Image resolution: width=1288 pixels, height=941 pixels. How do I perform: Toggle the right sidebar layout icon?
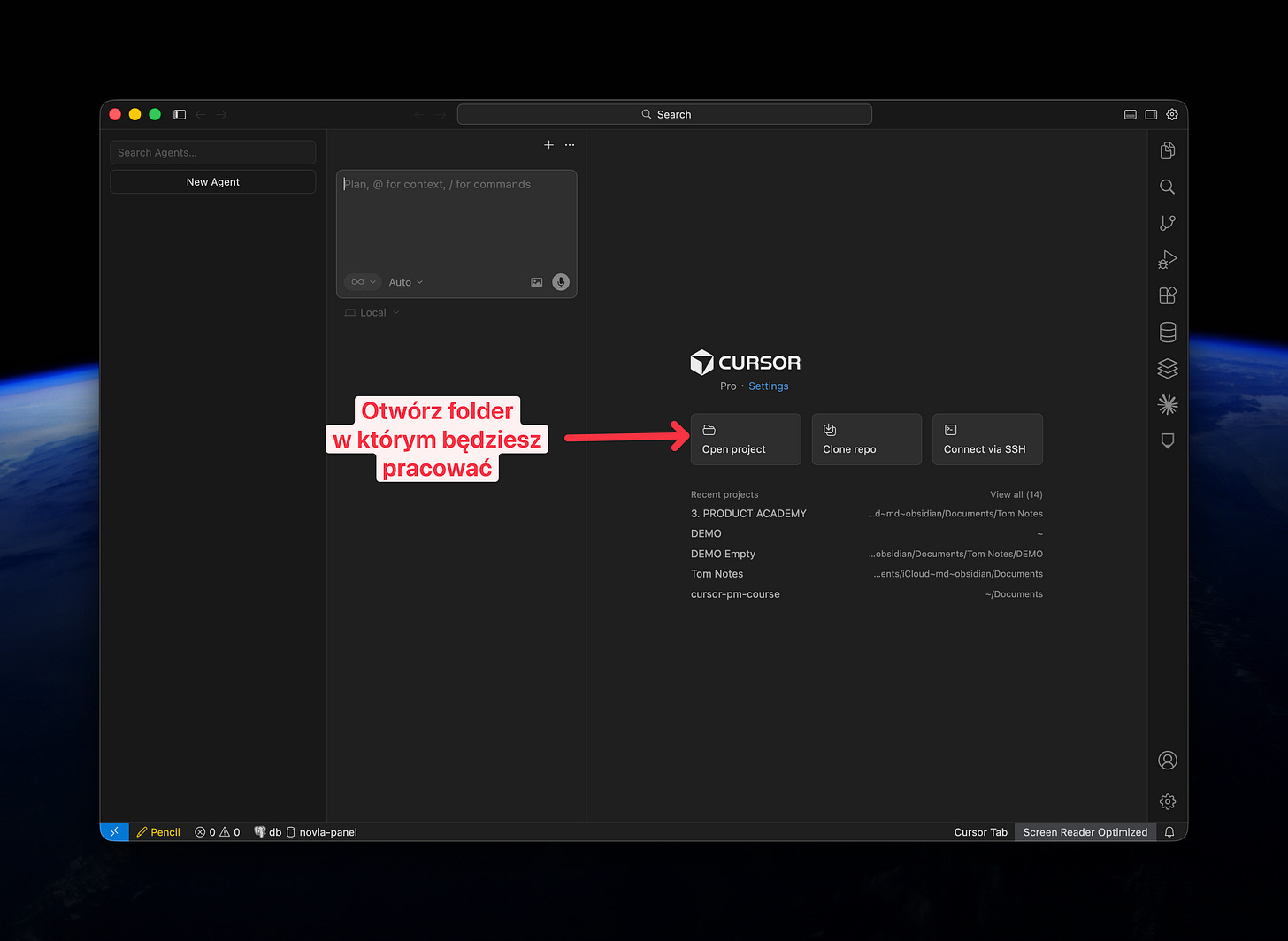coord(1151,114)
